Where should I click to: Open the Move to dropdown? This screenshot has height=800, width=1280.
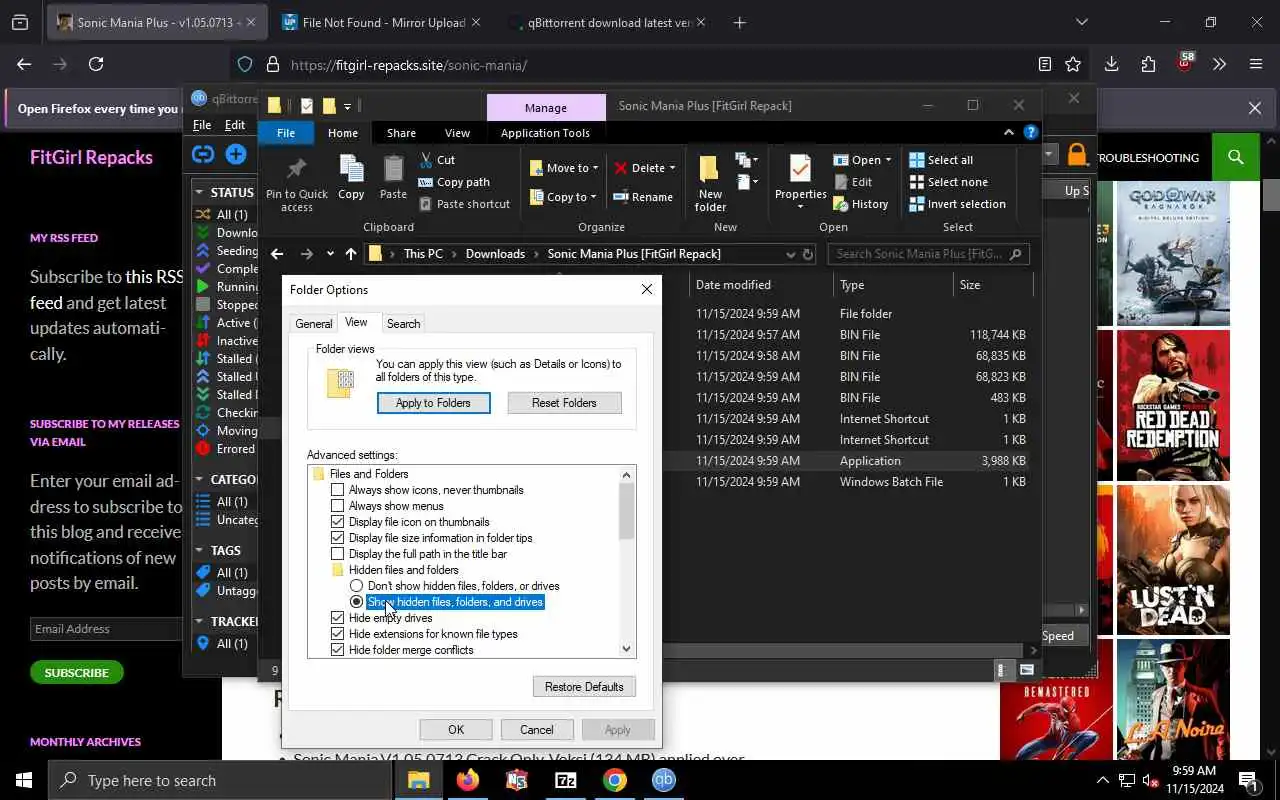point(564,168)
